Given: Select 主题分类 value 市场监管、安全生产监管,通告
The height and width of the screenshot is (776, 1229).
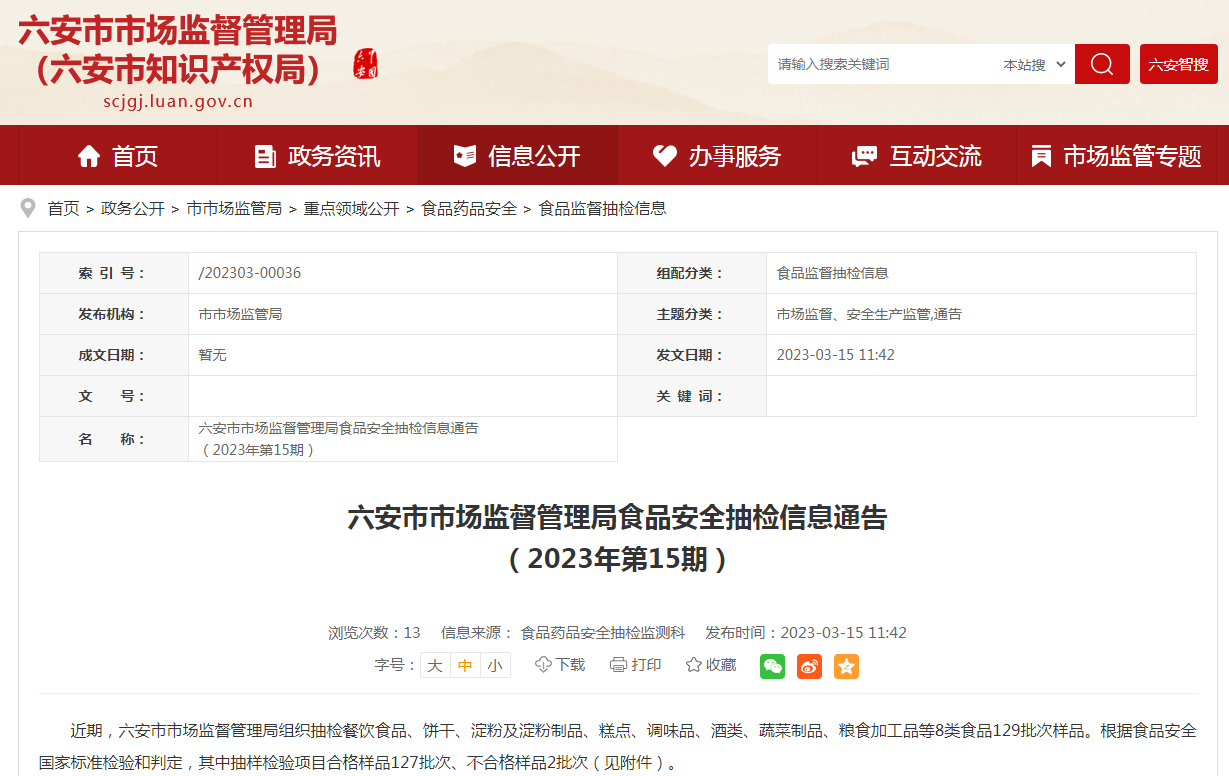Looking at the screenshot, I should pyautogui.click(x=869, y=314).
